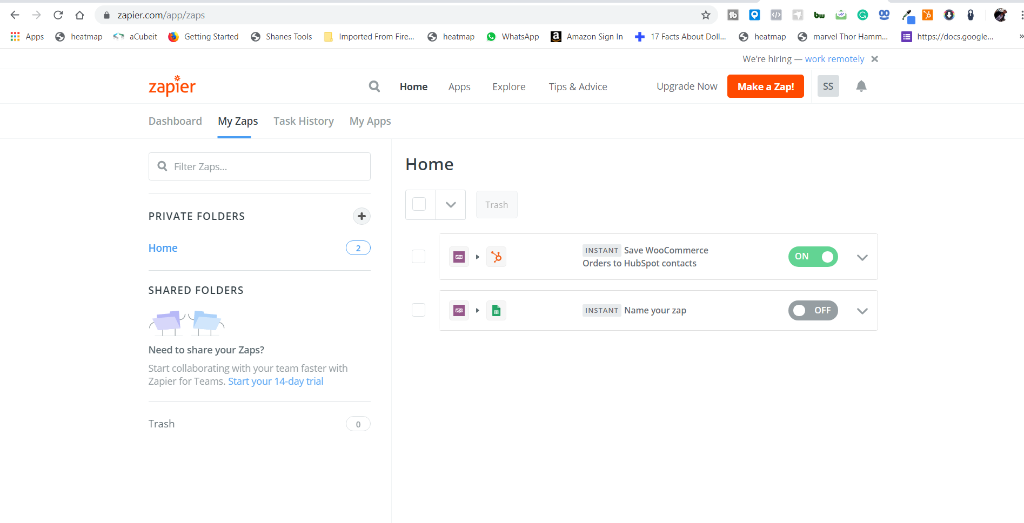Open the aCubeit bookmark
This screenshot has width=1024, height=523.
135,37
